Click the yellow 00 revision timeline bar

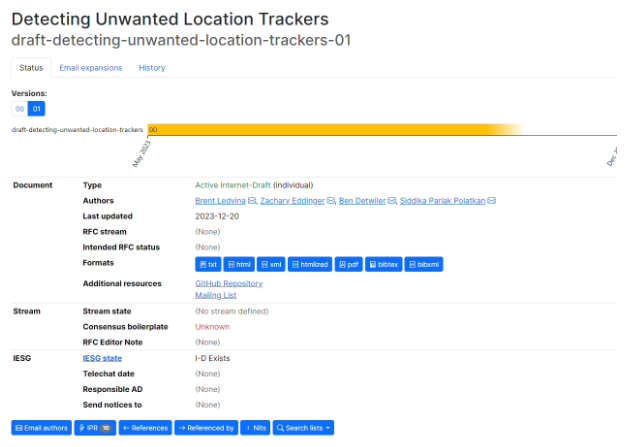pos(330,129)
